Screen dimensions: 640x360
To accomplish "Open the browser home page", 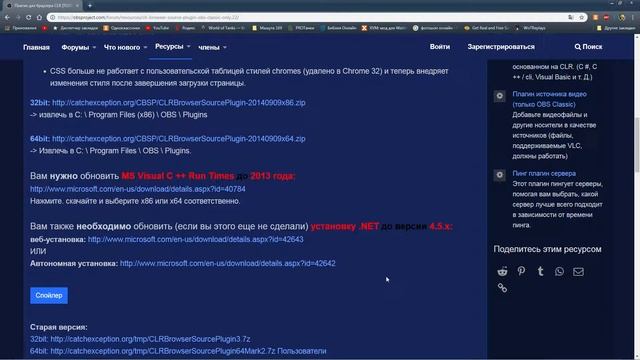I will 39,18.
